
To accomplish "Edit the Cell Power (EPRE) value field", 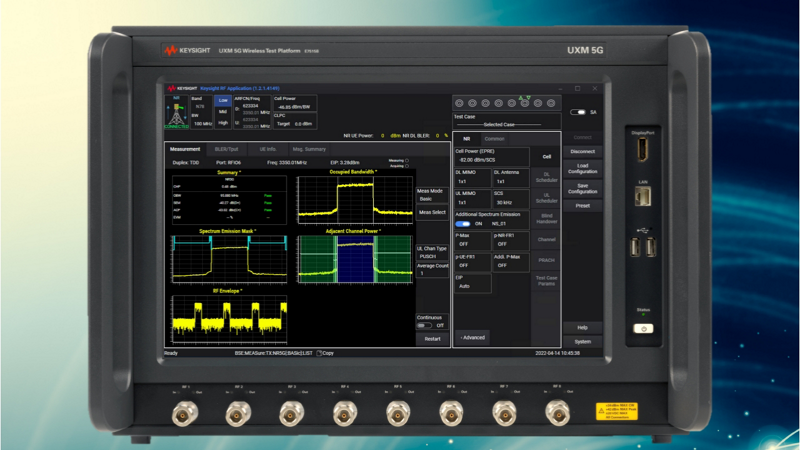I will click(491, 156).
